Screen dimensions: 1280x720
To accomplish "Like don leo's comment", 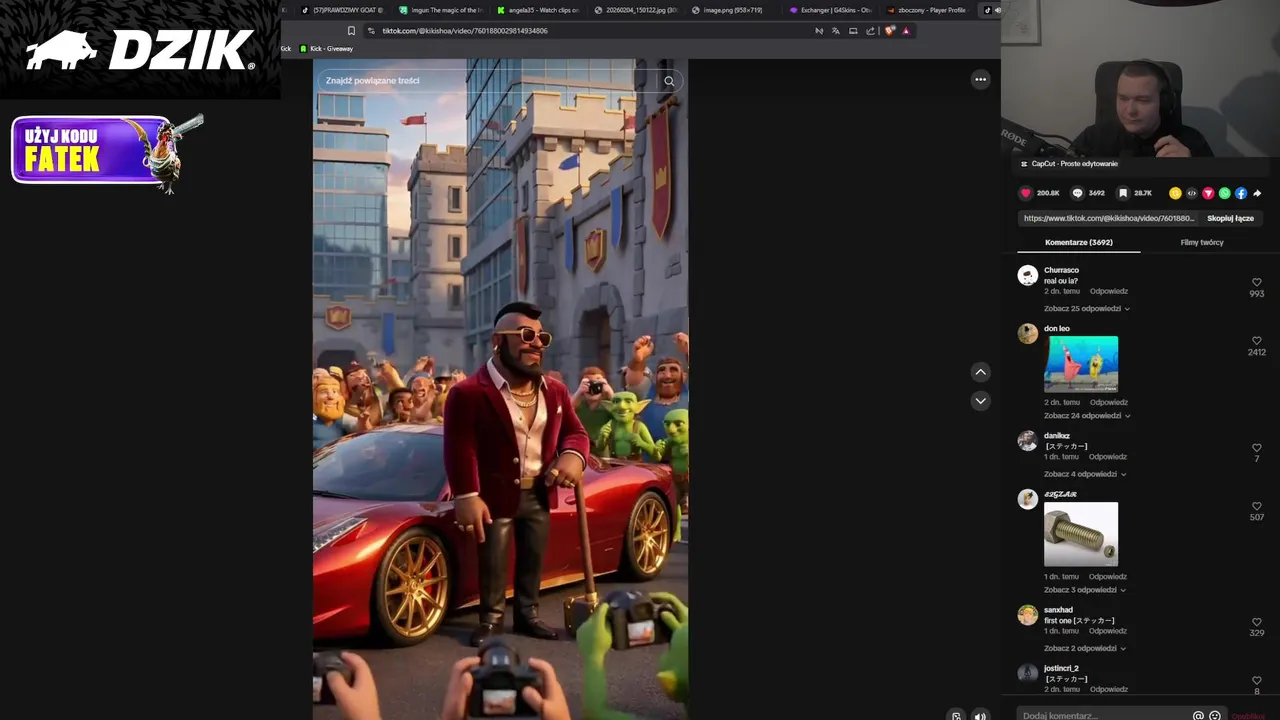I will [x=1257, y=341].
